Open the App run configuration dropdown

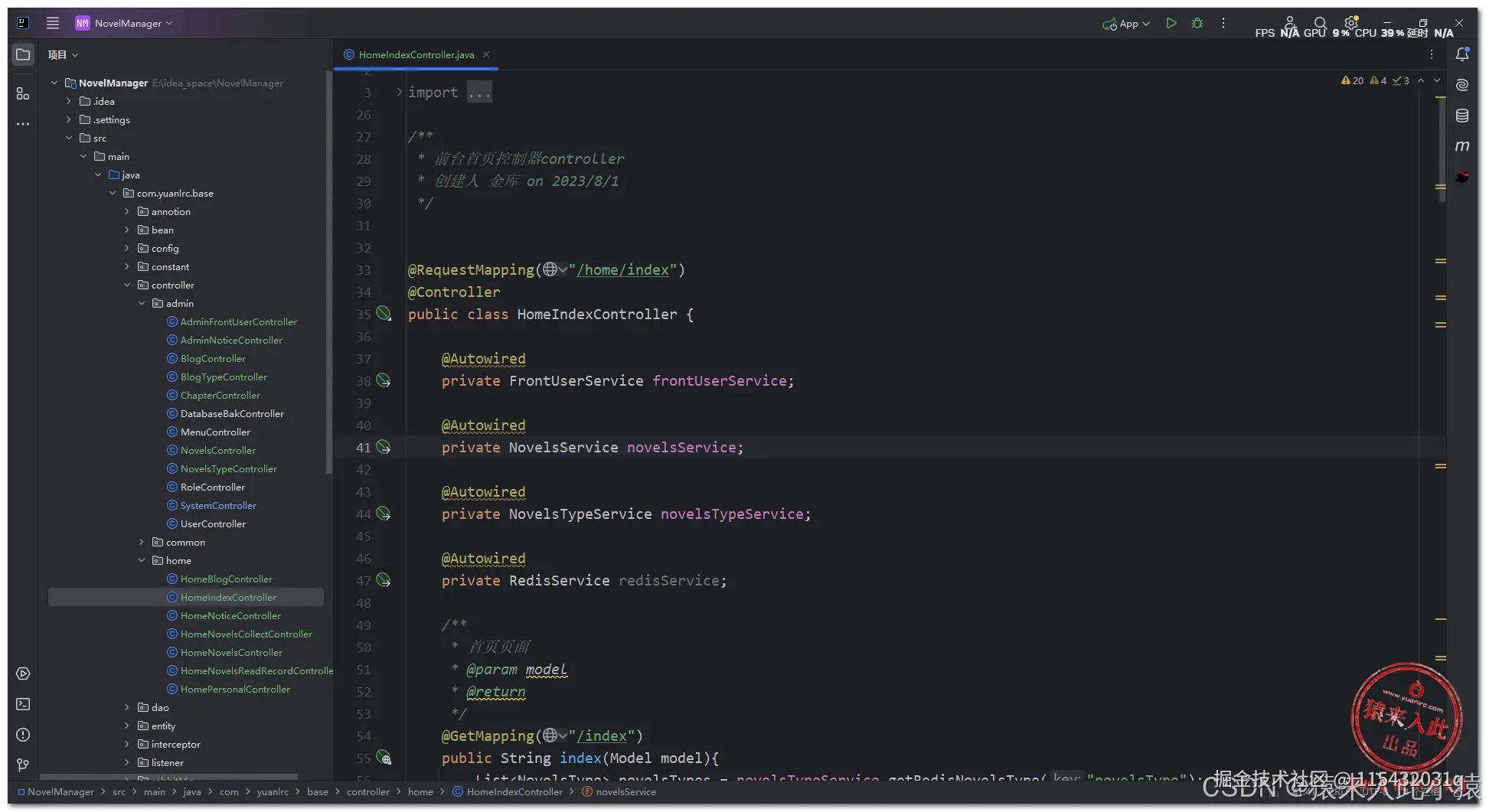(x=1126, y=24)
